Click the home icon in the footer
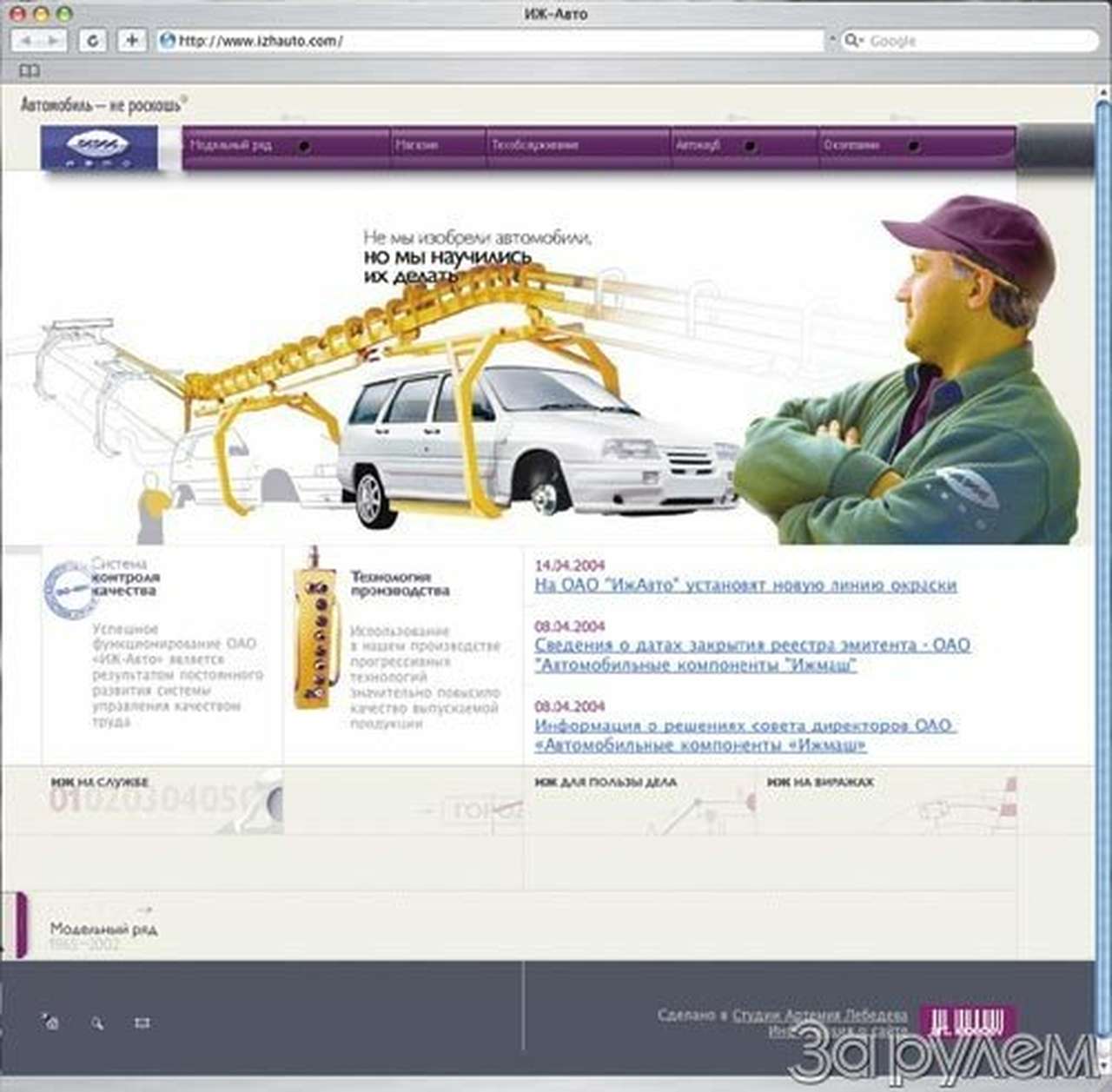This screenshot has width=1112, height=1092. click(x=50, y=1023)
